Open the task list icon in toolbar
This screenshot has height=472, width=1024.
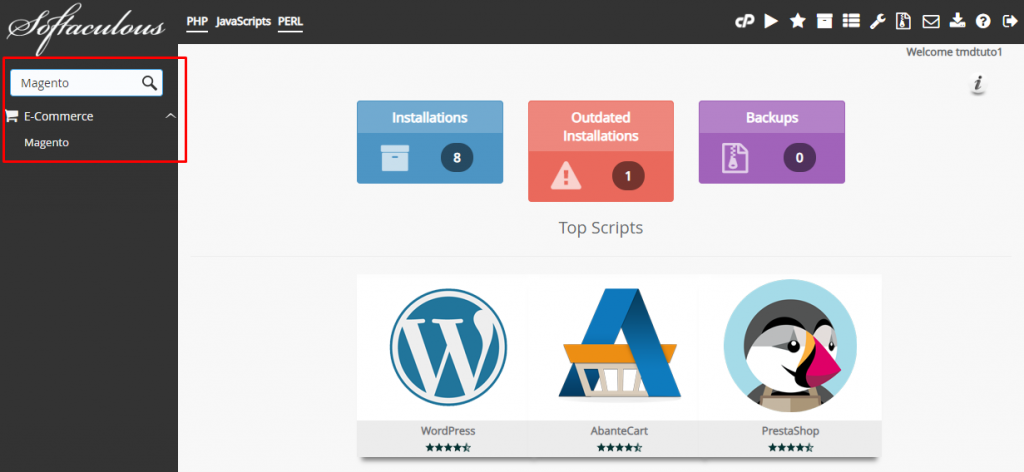click(850, 21)
